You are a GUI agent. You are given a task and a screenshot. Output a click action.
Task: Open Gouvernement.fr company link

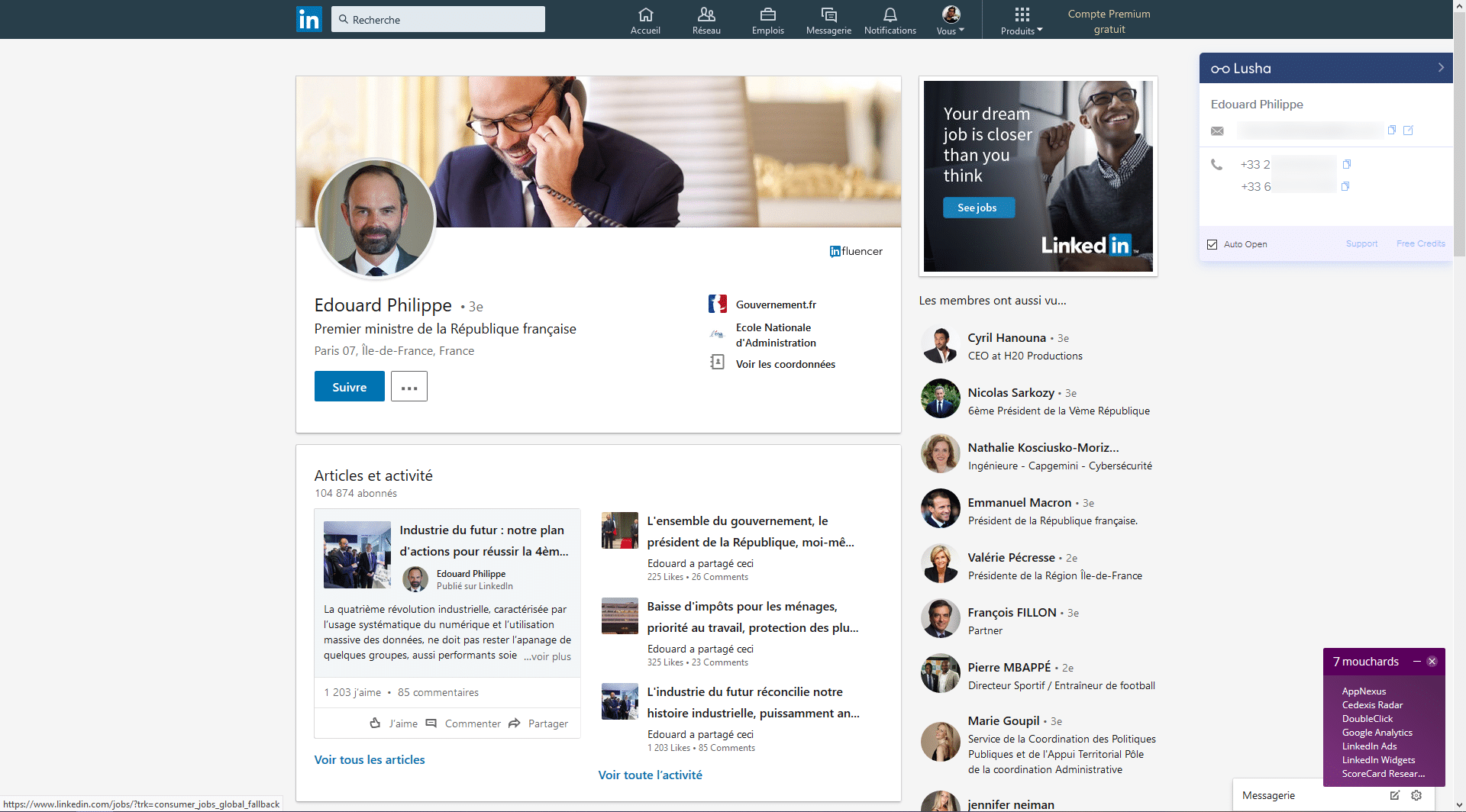[776, 304]
